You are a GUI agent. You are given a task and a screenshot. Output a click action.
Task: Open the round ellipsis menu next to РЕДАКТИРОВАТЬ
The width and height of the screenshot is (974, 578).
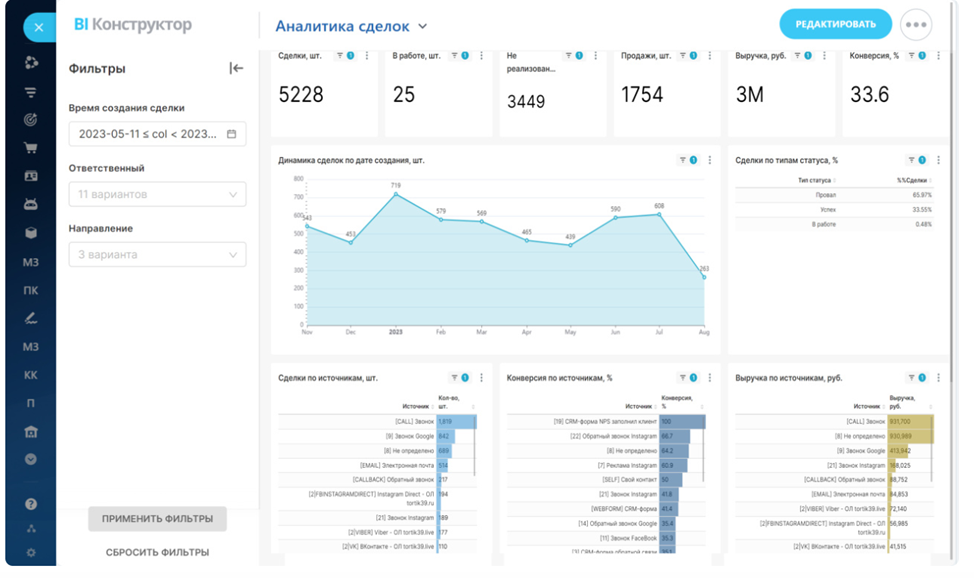coord(915,26)
